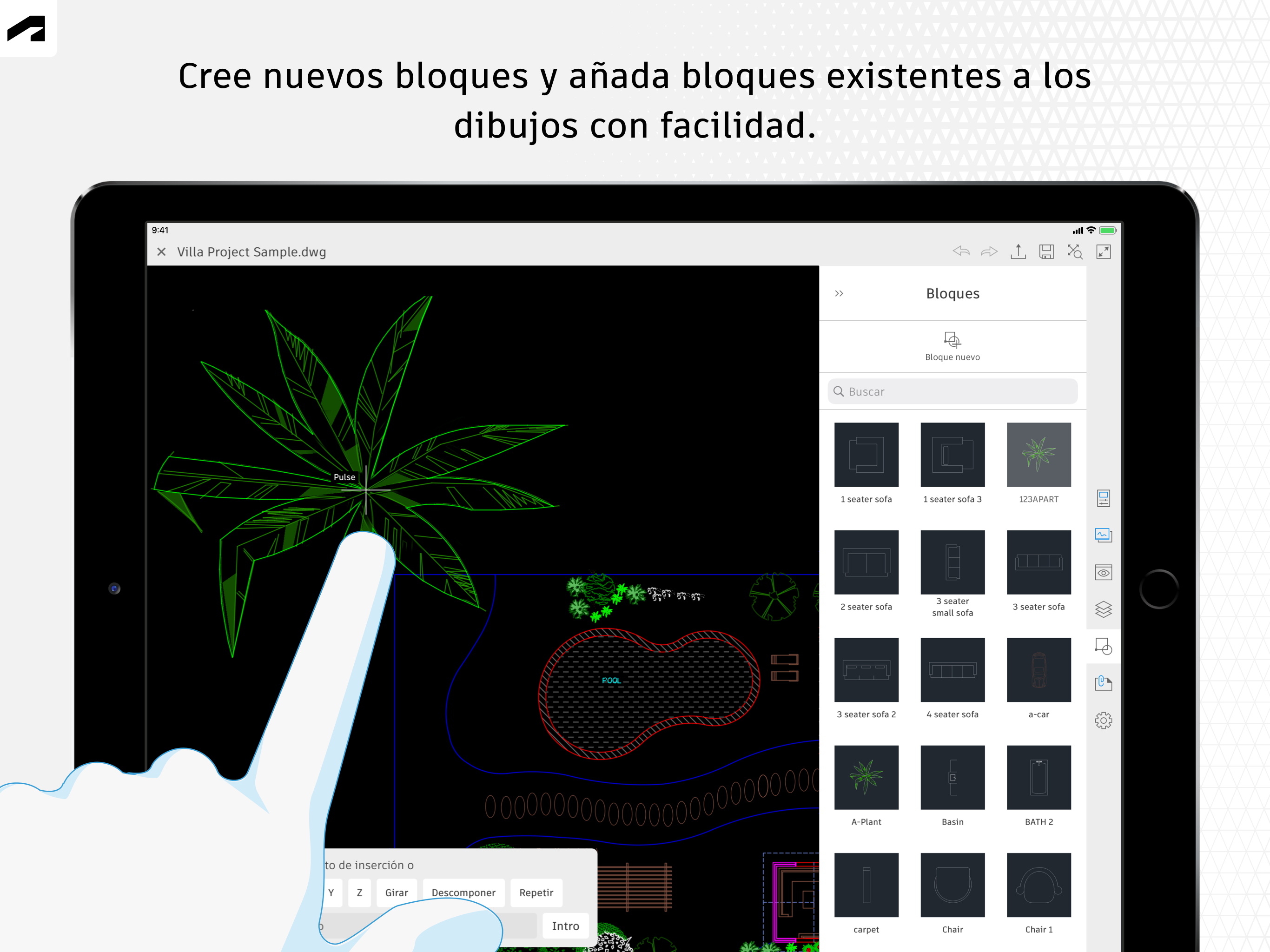The width and height of the screenshot is (1270, 952).
Task: Pick the a-car block thumbnail
Action: pos(1038,669)
